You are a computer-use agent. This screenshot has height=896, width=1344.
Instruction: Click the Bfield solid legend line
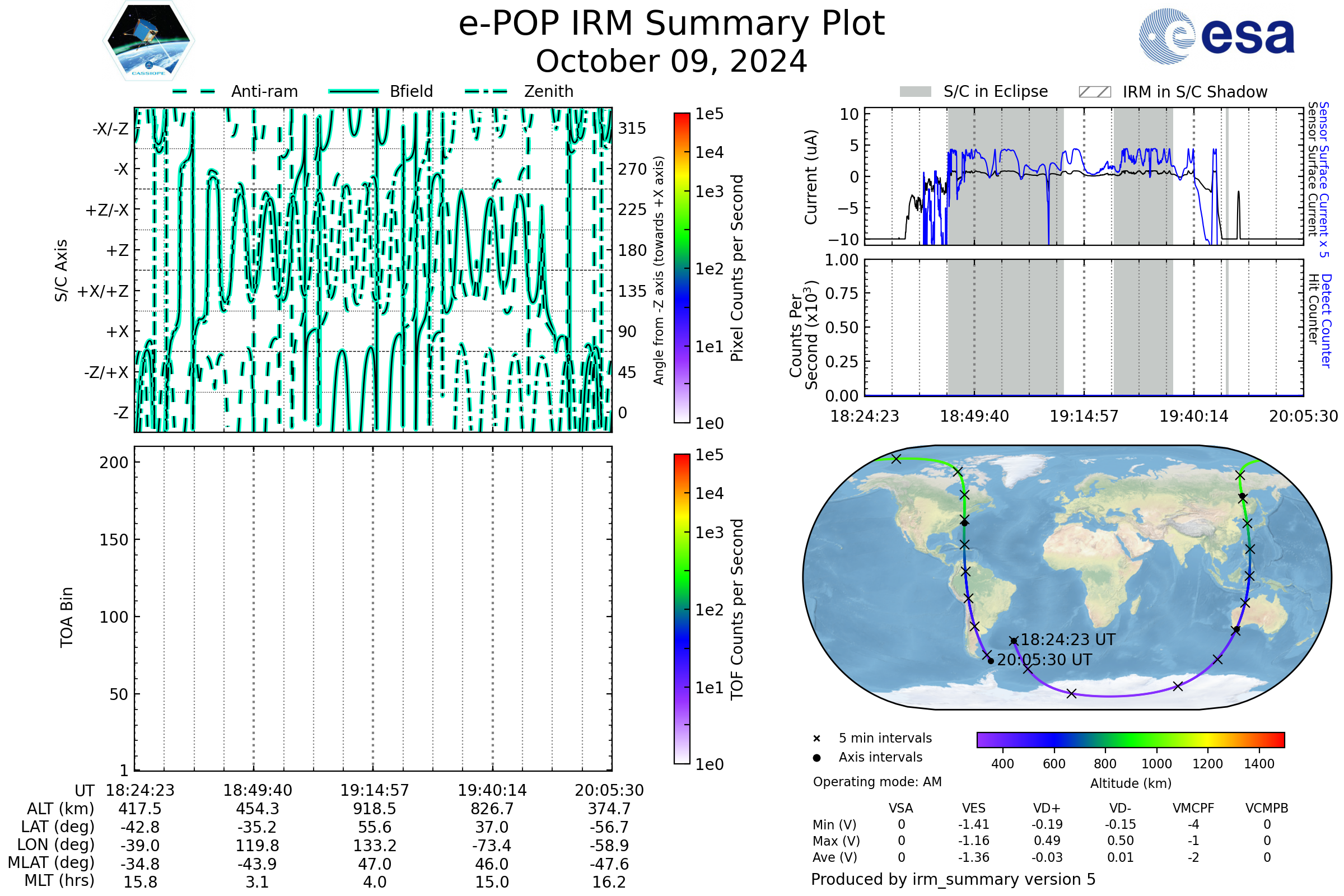click(x=353, y=91)
